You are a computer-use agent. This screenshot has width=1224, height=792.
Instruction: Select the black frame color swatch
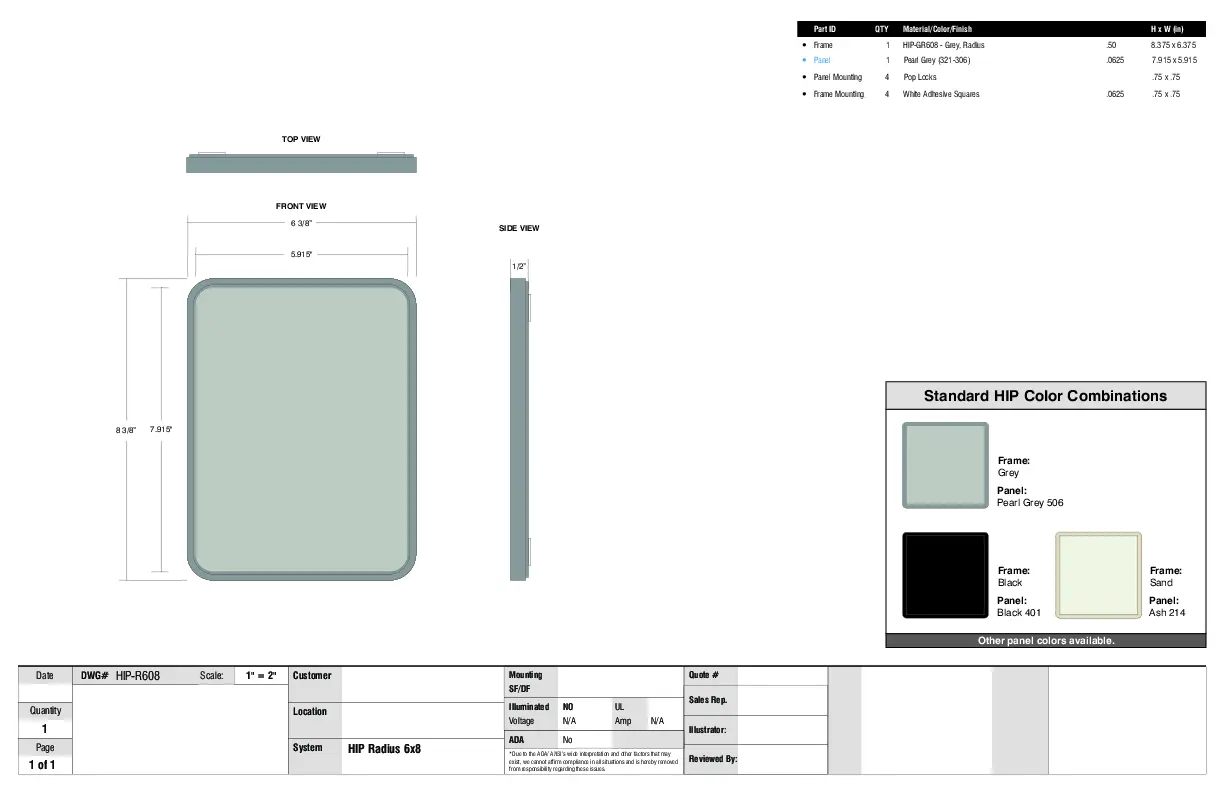click(945, 575)
